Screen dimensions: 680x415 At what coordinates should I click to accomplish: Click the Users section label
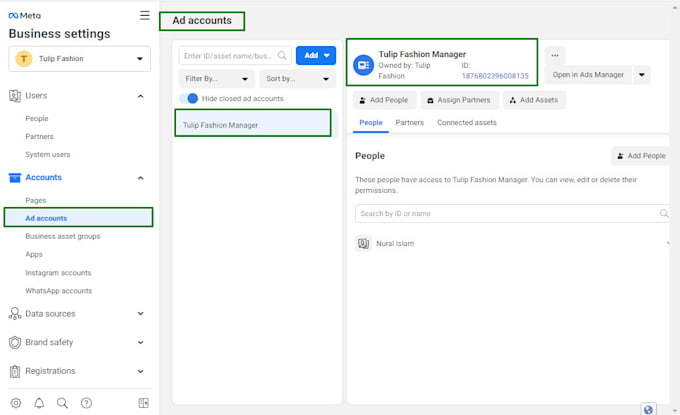point(36,95)
